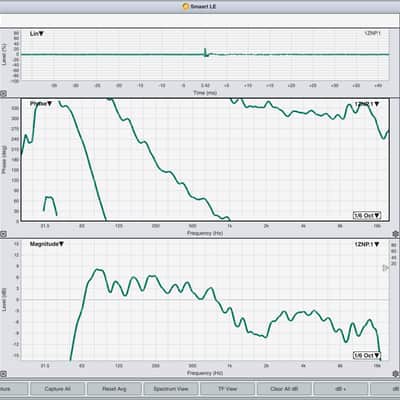400x400 pixels.
Task: Collapse the magnitude pane using its corner icon
Action: point(3,374)
